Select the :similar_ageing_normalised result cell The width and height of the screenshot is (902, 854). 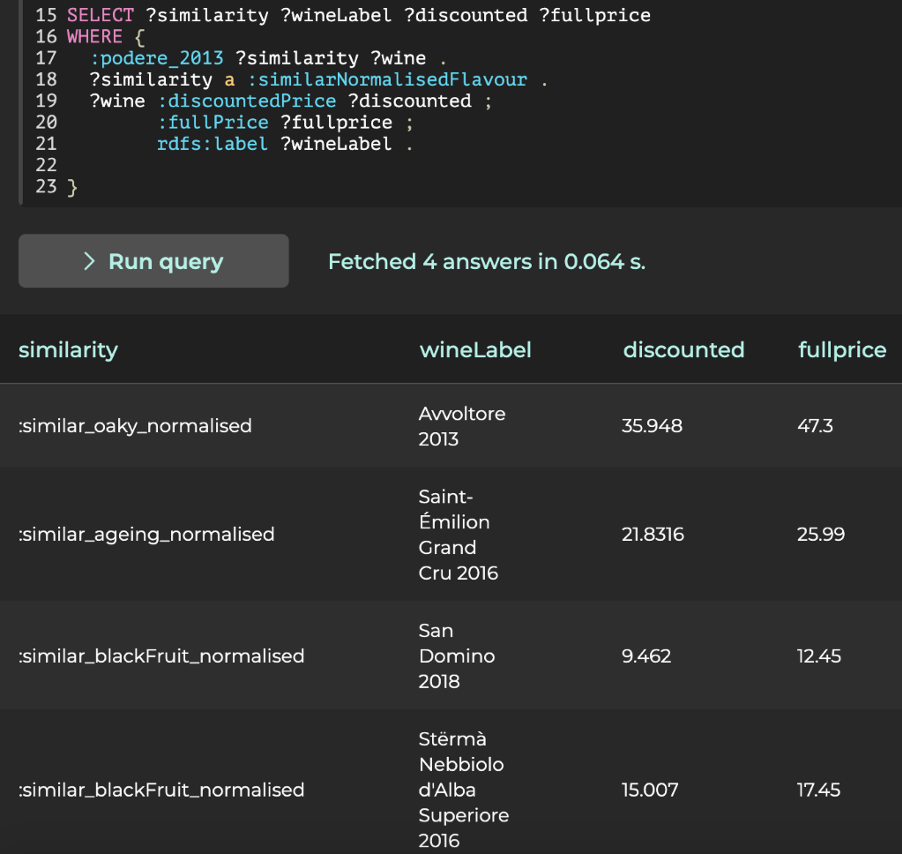(x=146, y=534)
